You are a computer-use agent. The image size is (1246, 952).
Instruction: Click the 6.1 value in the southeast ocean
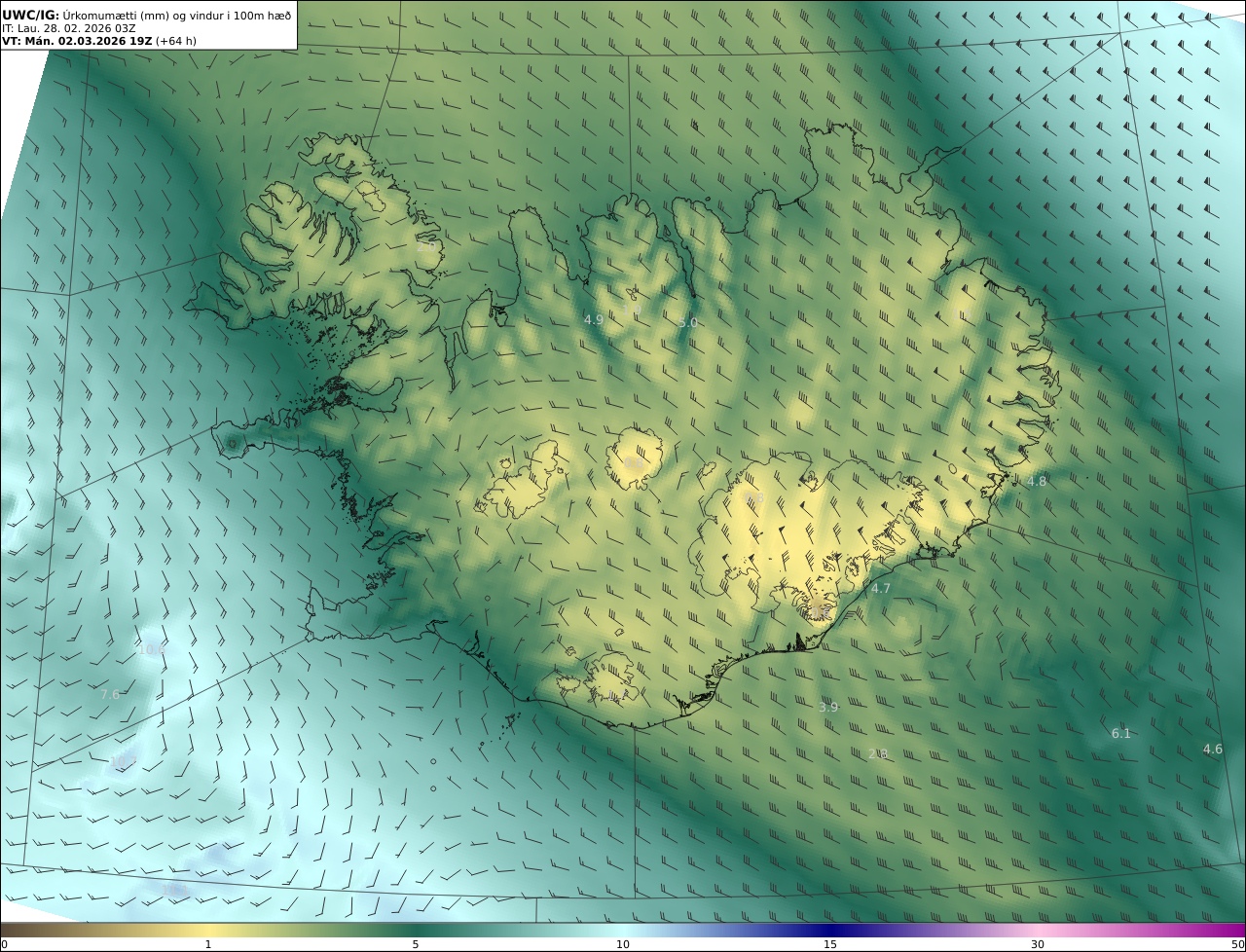(x=1121, y=733)
